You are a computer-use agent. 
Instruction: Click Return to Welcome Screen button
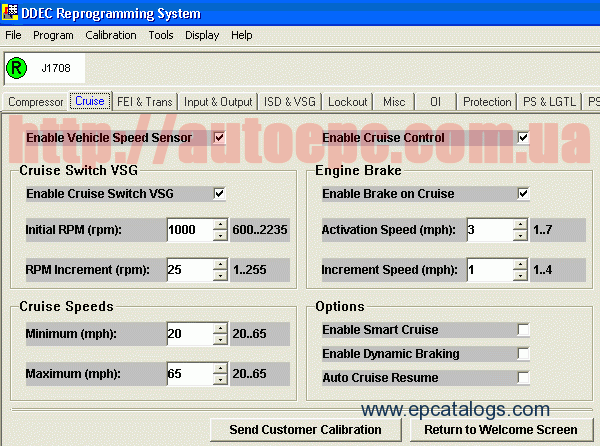pyautogui.click(x=501, y=430)
